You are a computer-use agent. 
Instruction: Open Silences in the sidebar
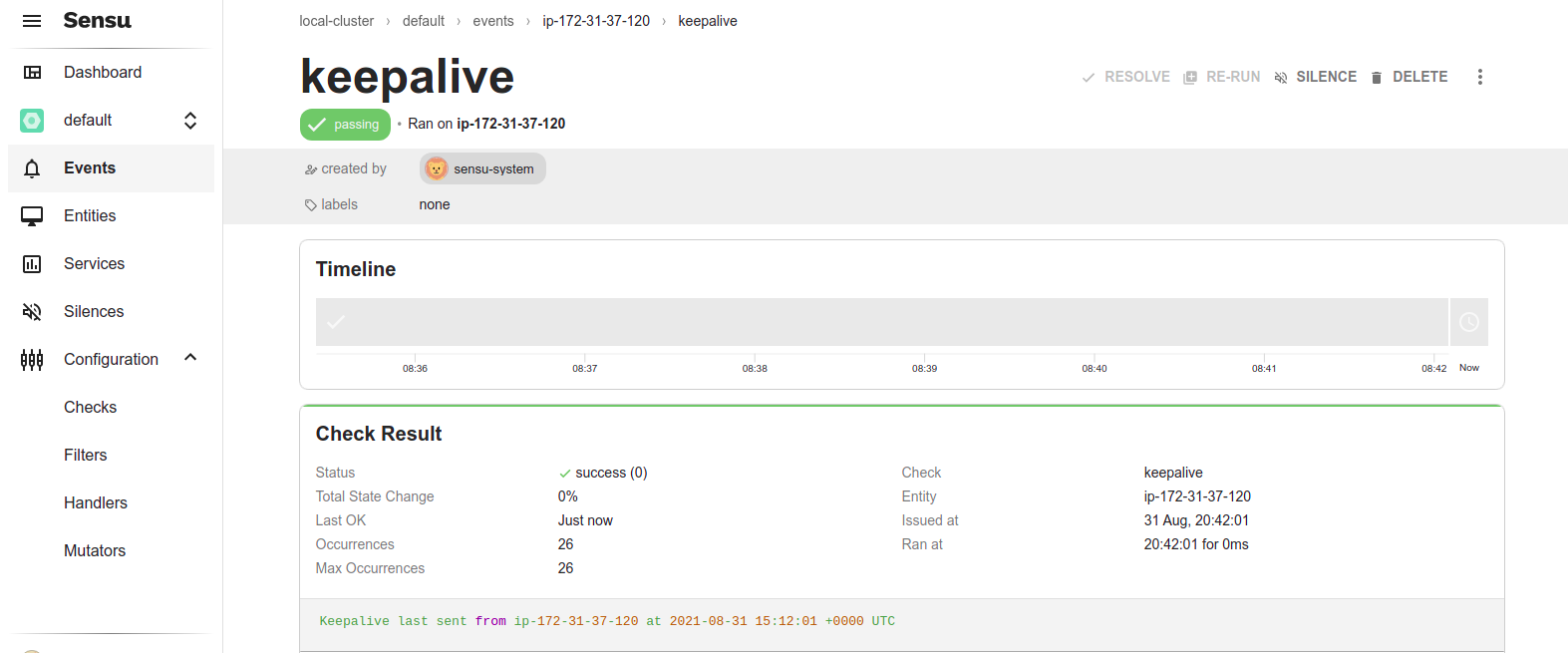pyautogui.click(x=94, y=312)
